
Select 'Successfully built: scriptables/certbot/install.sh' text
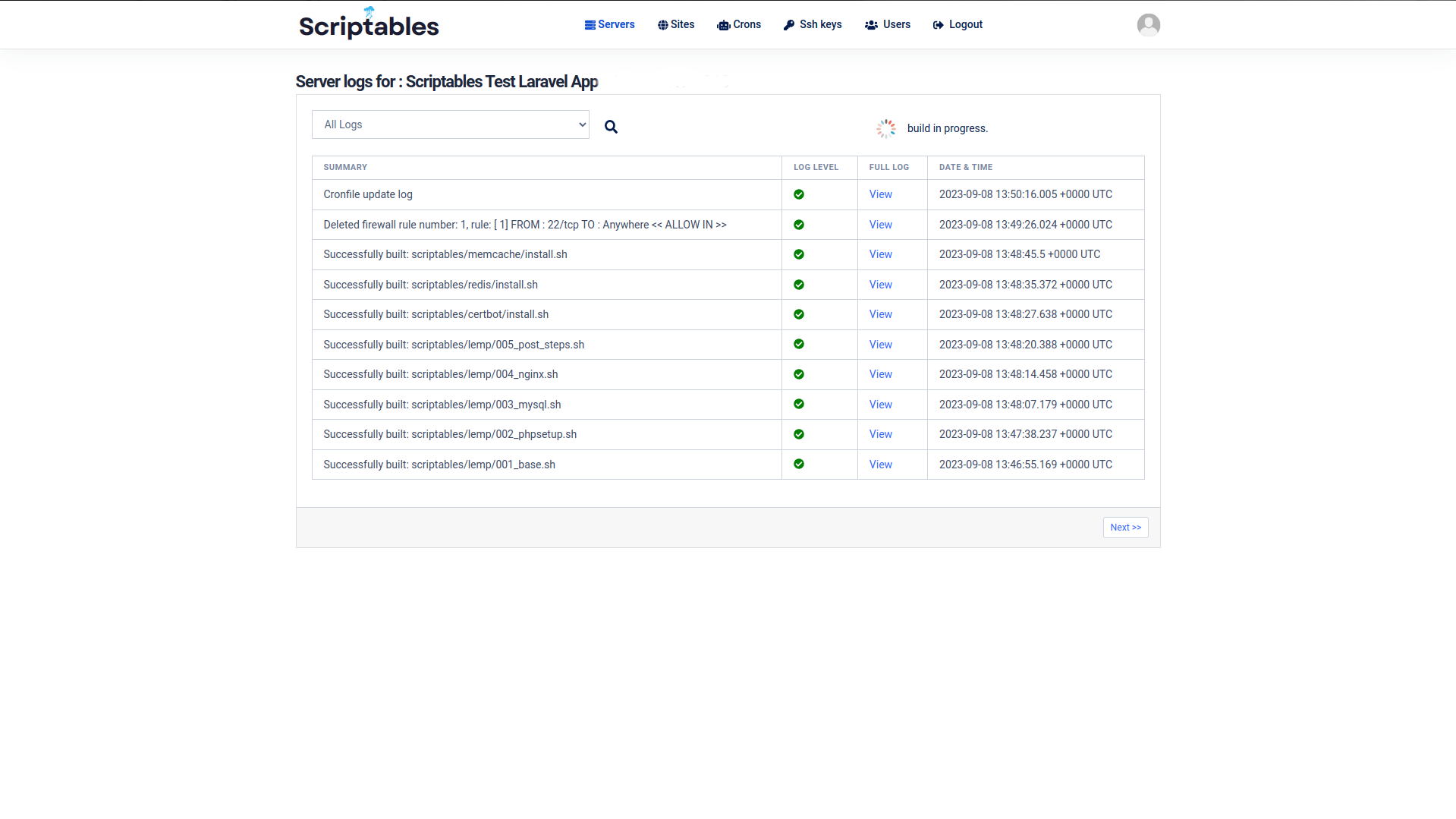pos(436,314)
